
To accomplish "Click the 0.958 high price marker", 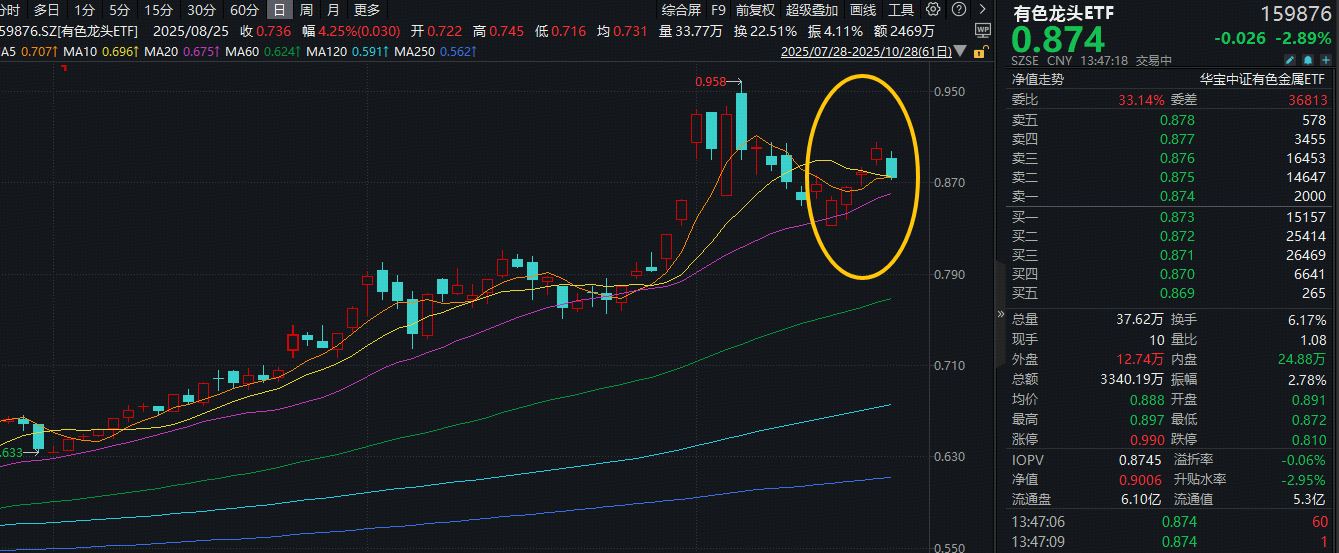I will (x=710, y=81).
